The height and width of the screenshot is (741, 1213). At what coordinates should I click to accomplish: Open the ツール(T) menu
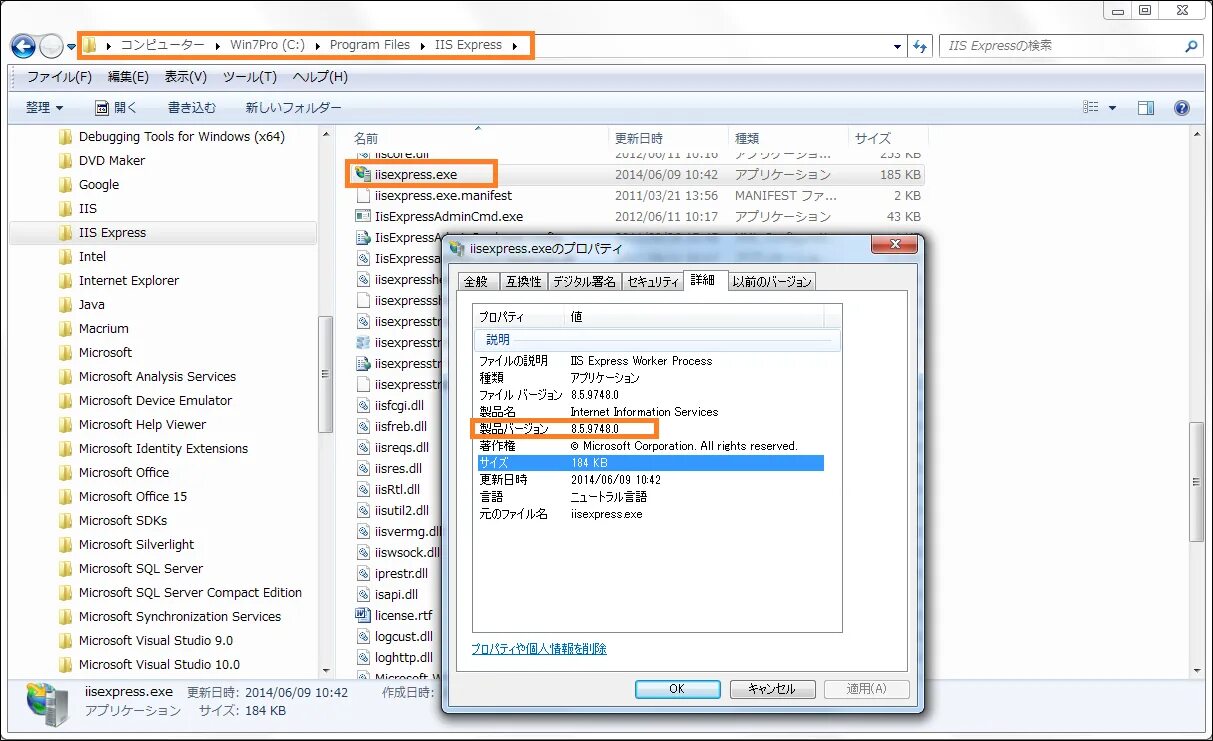(x=249, y=77)
